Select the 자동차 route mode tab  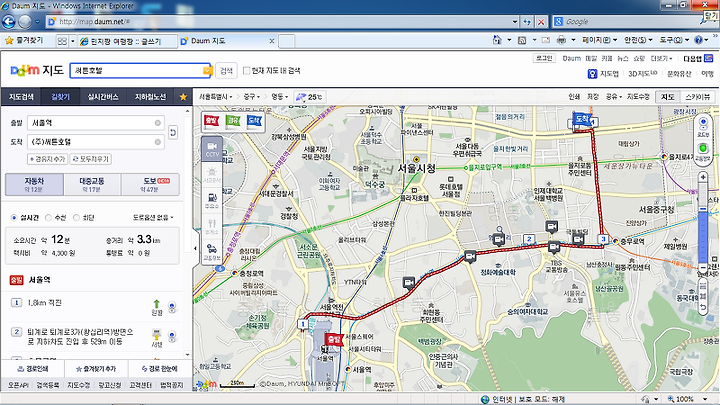click(34, 185)
